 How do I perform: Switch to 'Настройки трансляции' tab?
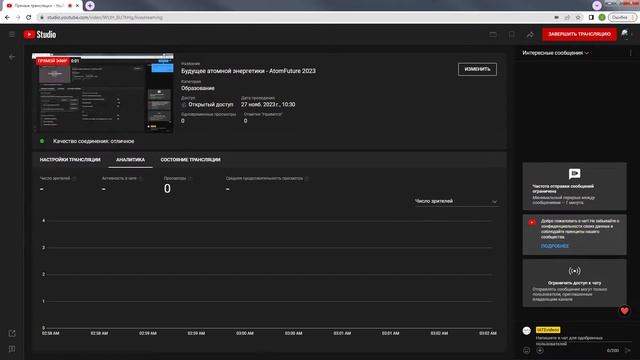(x=70, y=160)
